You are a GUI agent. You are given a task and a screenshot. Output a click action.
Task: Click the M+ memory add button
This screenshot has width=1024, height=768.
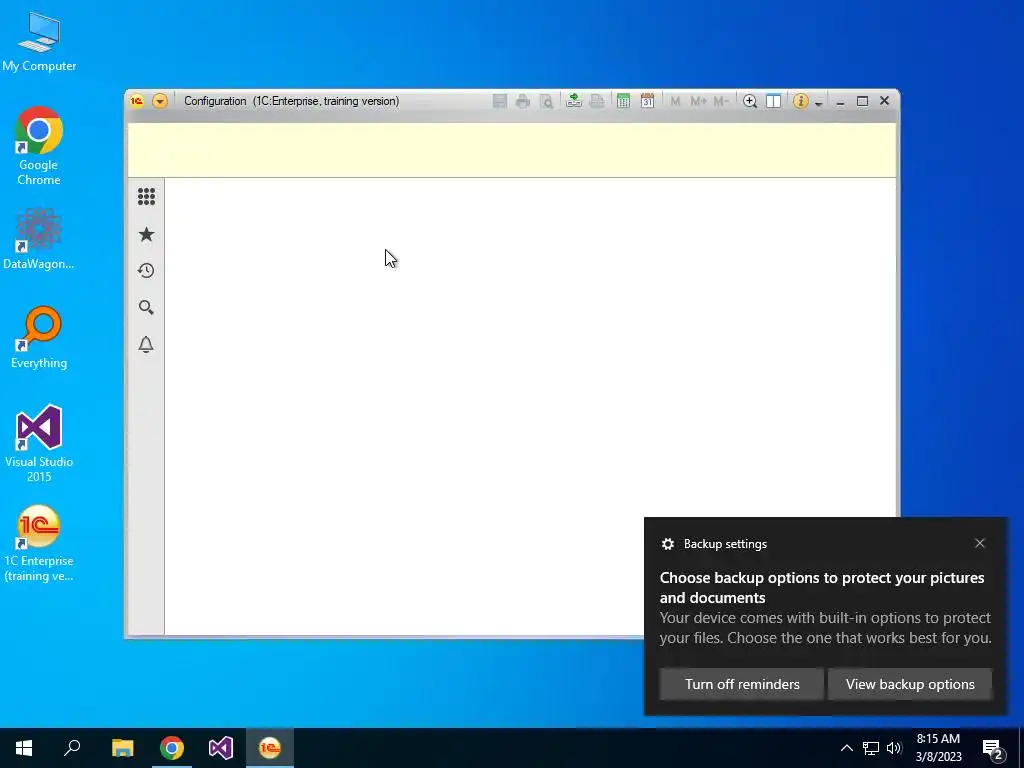coord(698,101)
